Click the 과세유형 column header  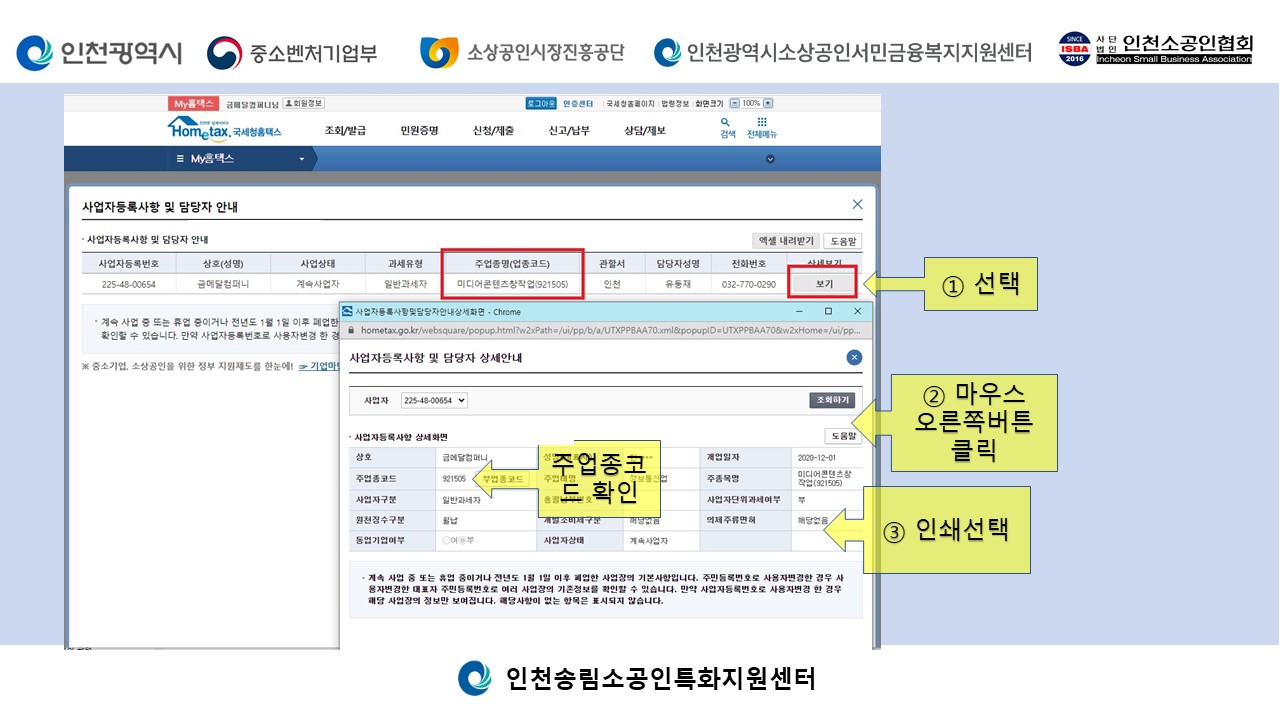(406, 263)
